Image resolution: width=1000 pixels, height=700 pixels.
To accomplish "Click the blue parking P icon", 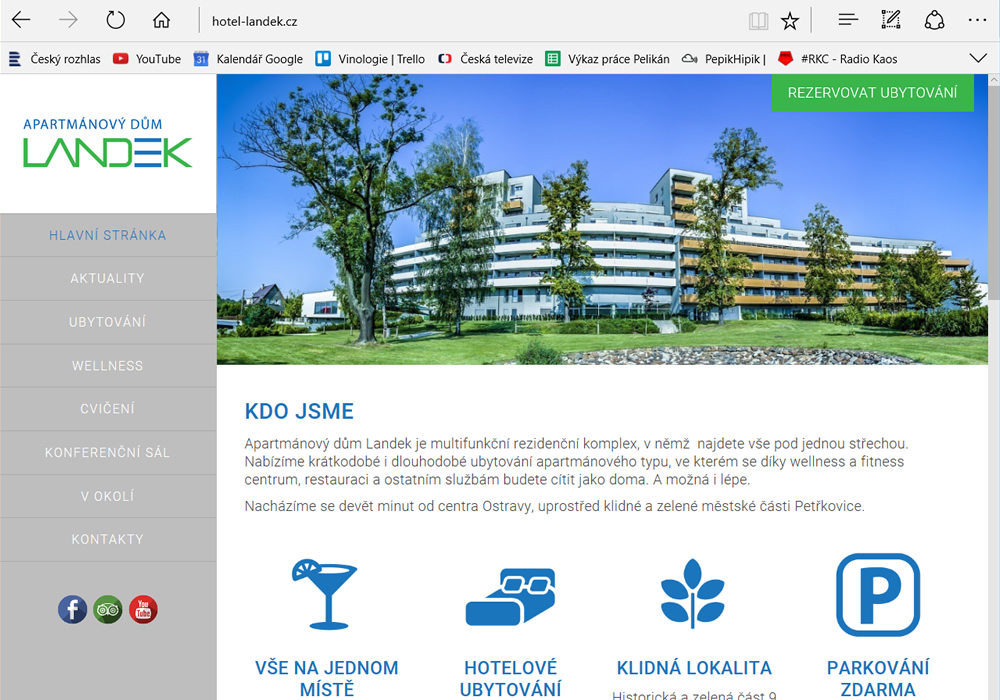I will coord(877,595).
